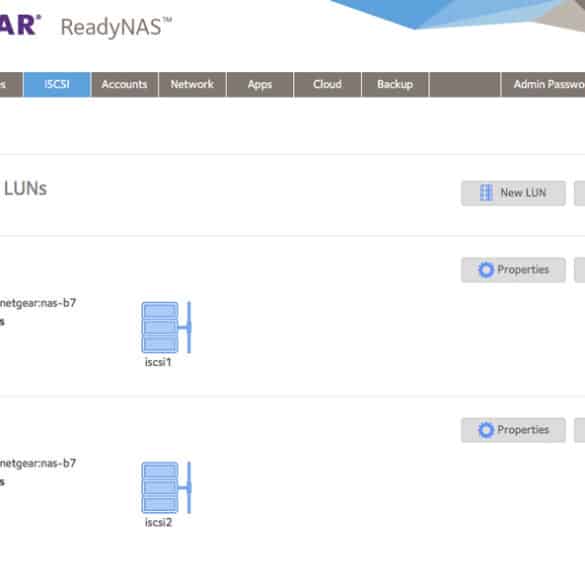Open the Backup tab
Viewport: 585px width, 585px height.
(395, 84)
